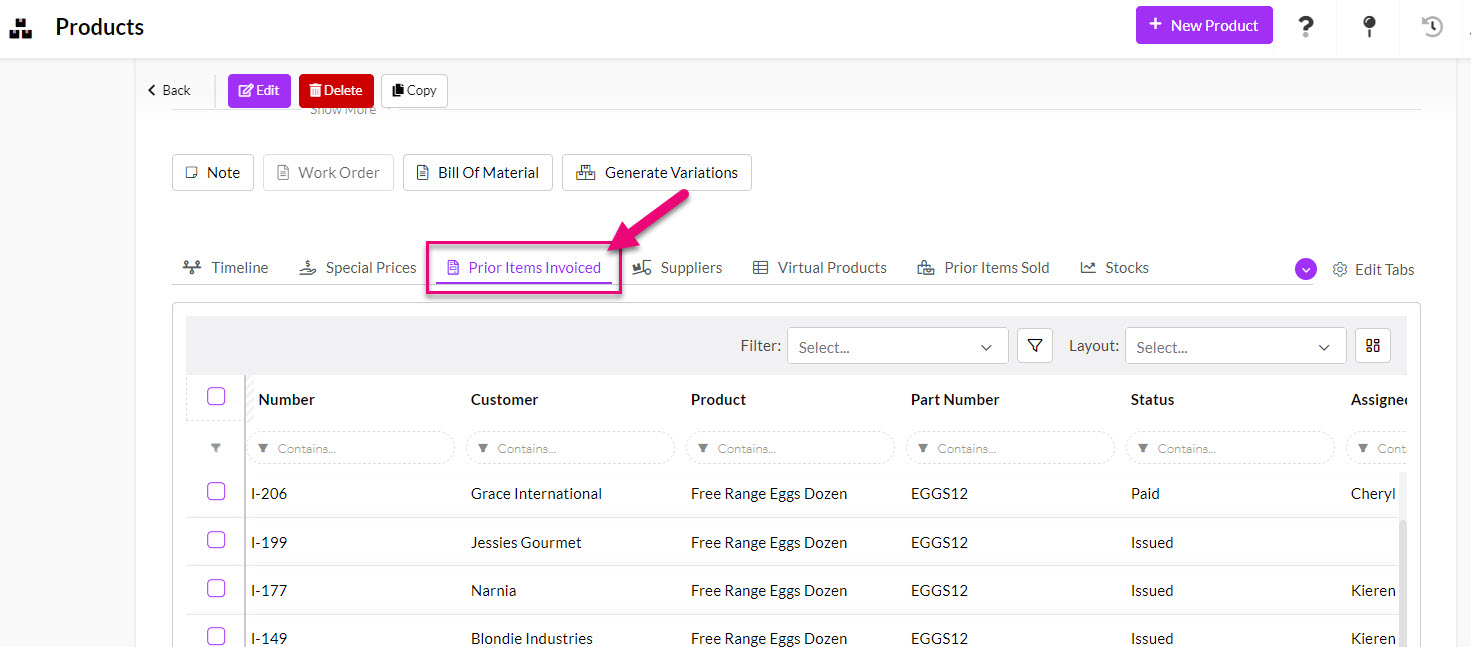Click invoice number I-177

(269, 590)
